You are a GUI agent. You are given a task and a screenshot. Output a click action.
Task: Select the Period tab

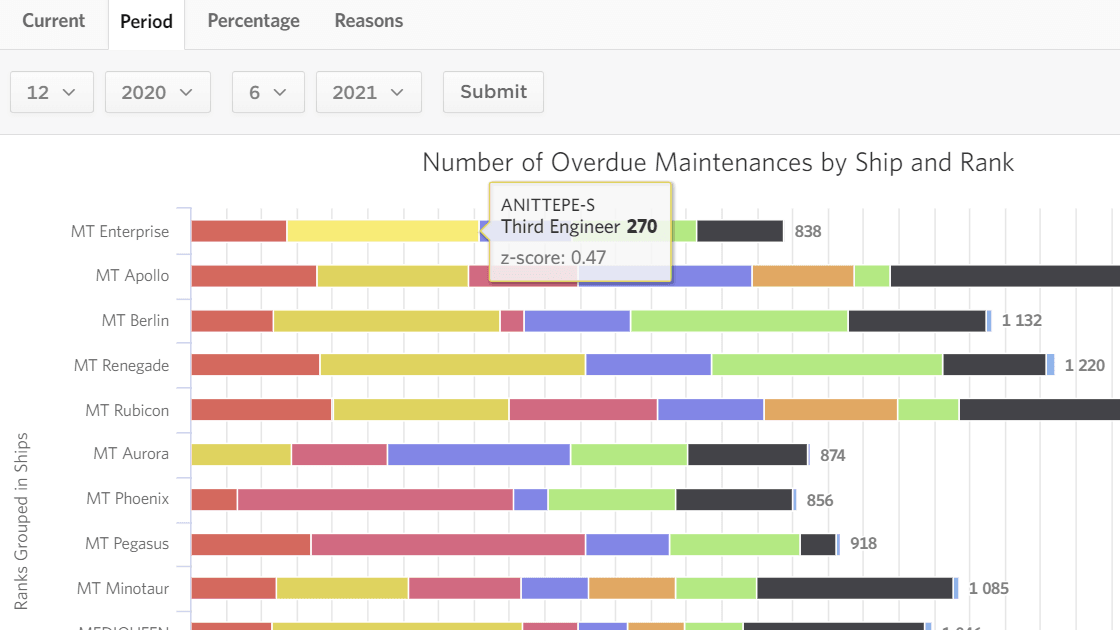click(x=146, y=21)
